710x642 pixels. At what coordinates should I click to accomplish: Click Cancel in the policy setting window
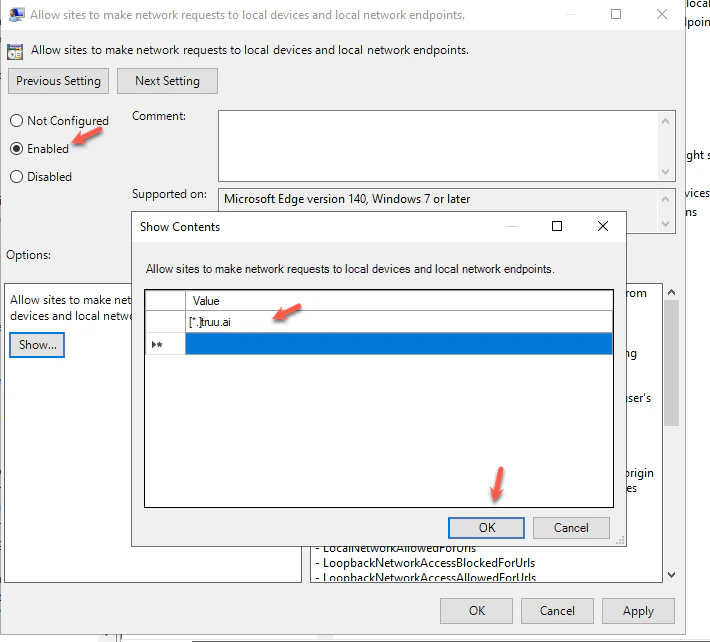[557, 611]
